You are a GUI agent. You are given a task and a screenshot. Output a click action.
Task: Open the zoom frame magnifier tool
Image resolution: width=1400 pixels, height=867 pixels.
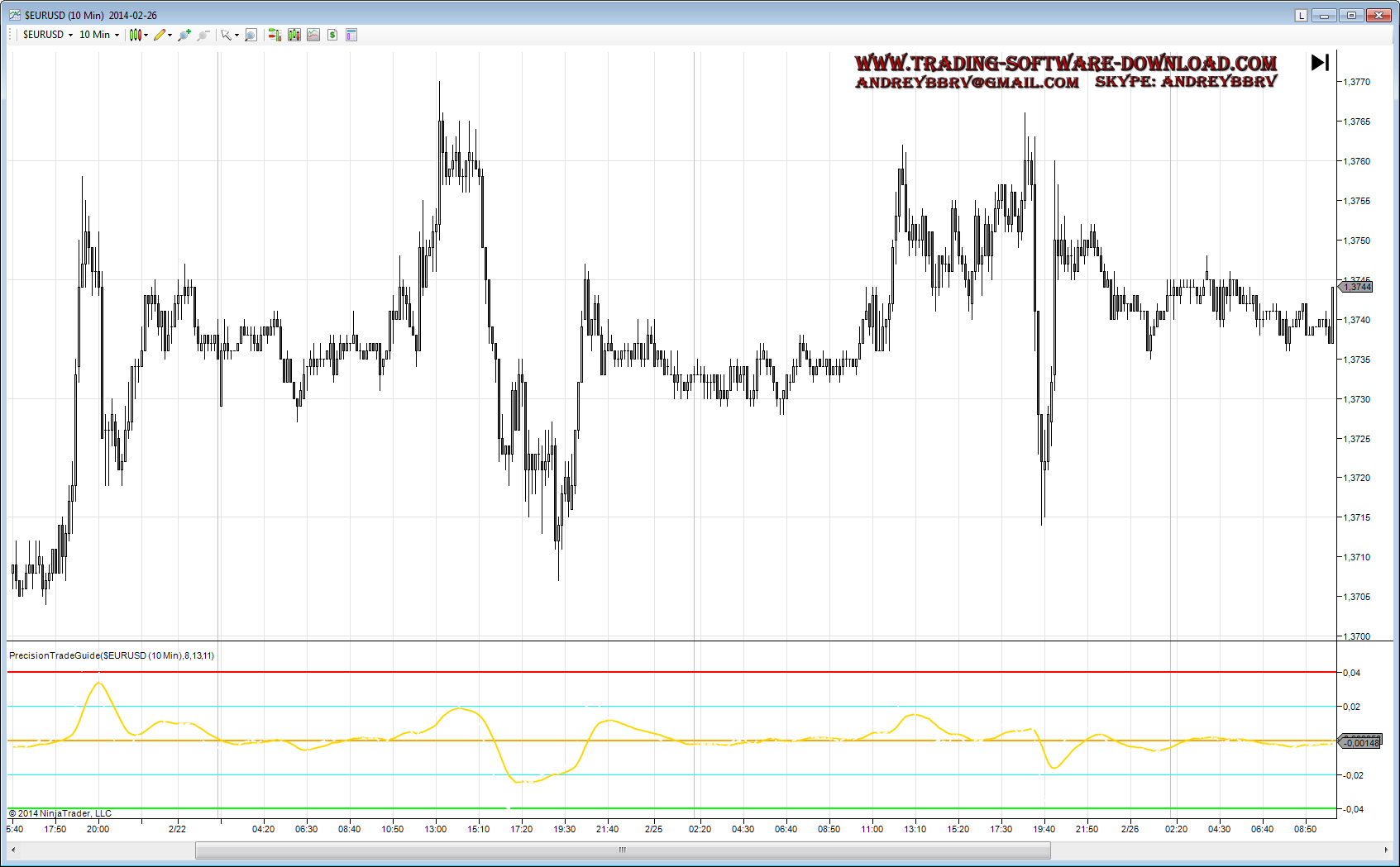coord(251,35)
